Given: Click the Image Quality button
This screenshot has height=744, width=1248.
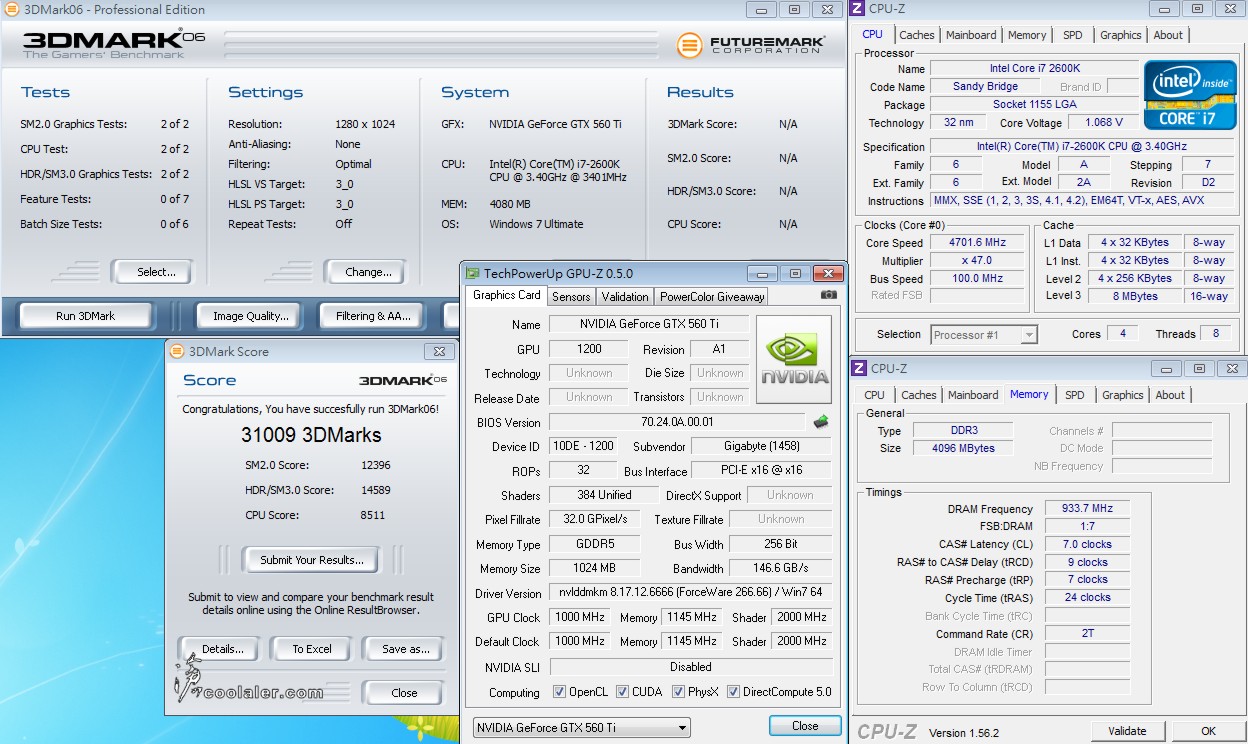Looking at the screenshot, I should click(x=250, y=316).
